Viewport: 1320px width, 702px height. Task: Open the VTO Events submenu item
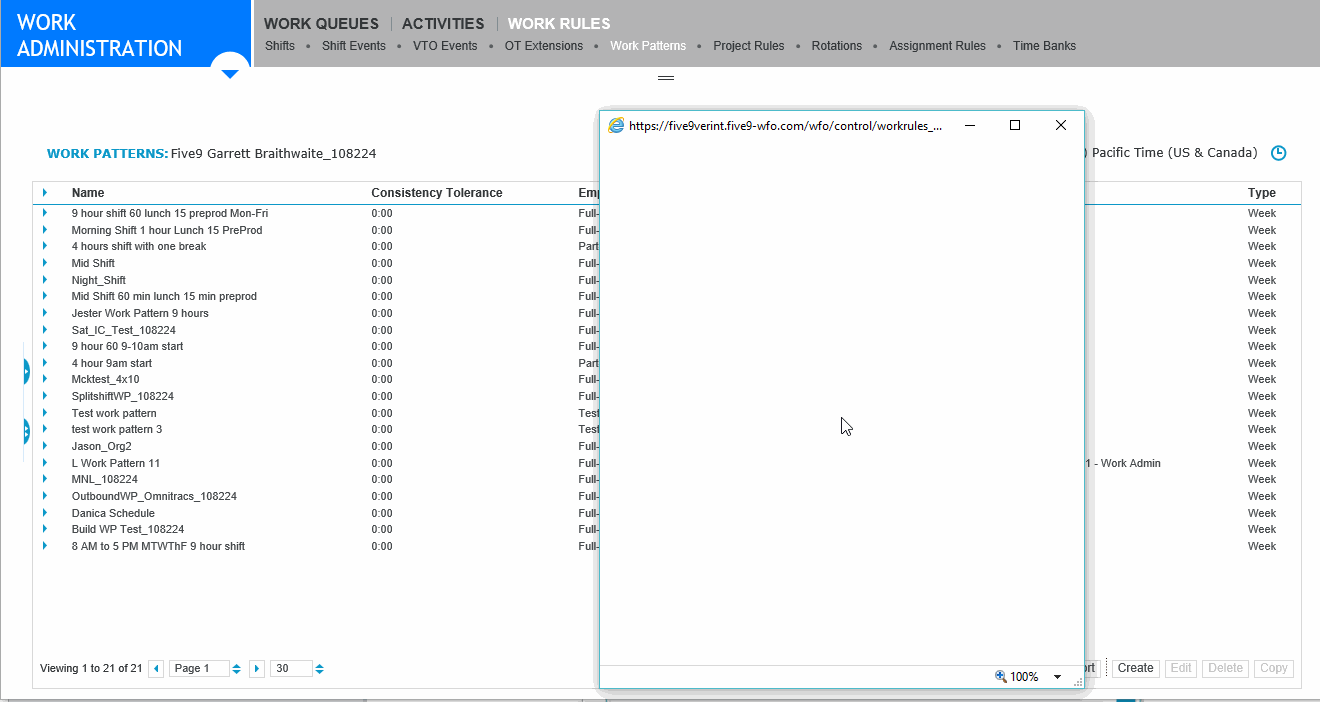pos(445,46)
